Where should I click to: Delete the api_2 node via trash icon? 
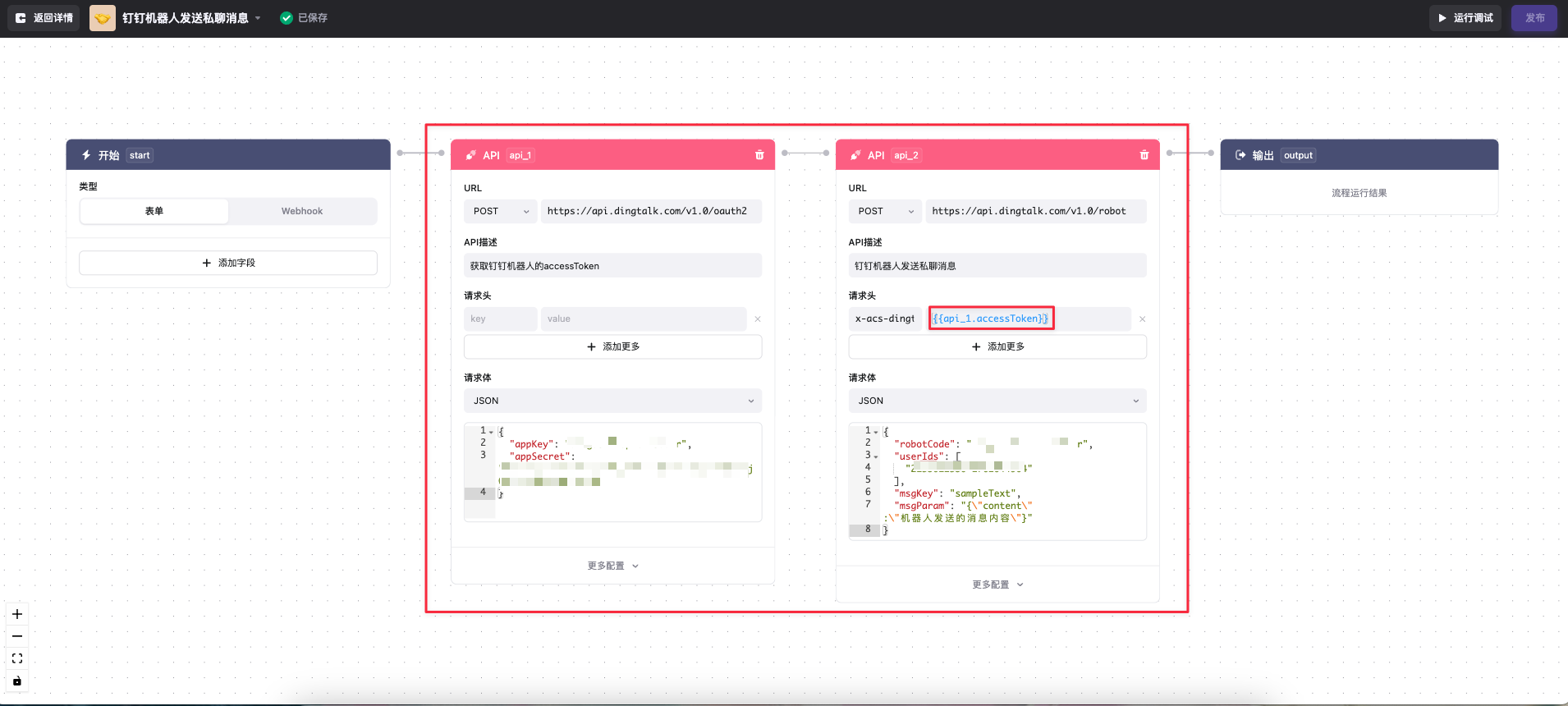click(x=1144, y=155)
